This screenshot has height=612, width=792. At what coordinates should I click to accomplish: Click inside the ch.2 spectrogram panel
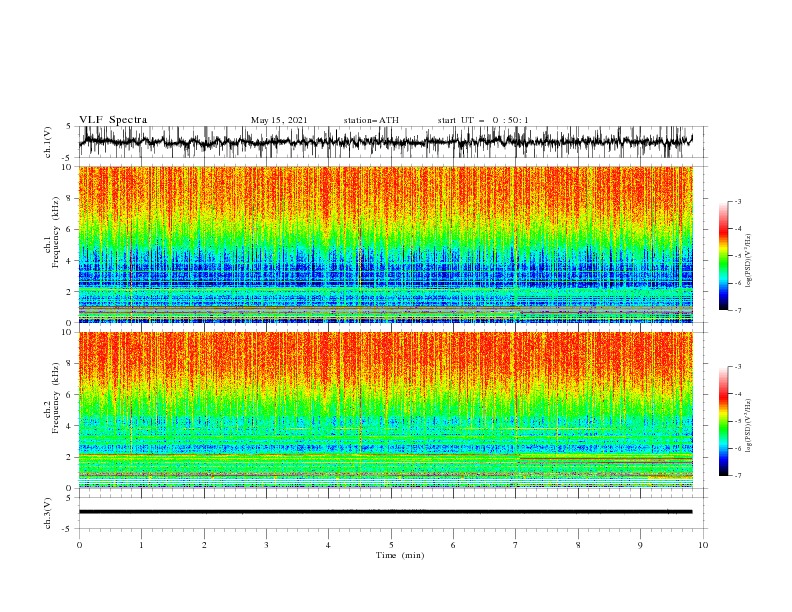385,410
